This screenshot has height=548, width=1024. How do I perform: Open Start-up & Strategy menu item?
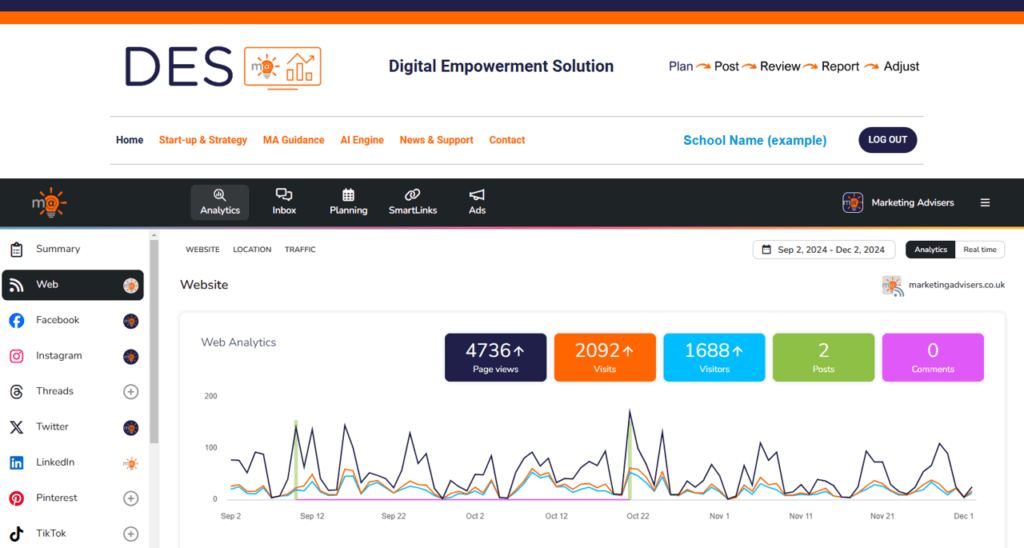pos(203,140)
